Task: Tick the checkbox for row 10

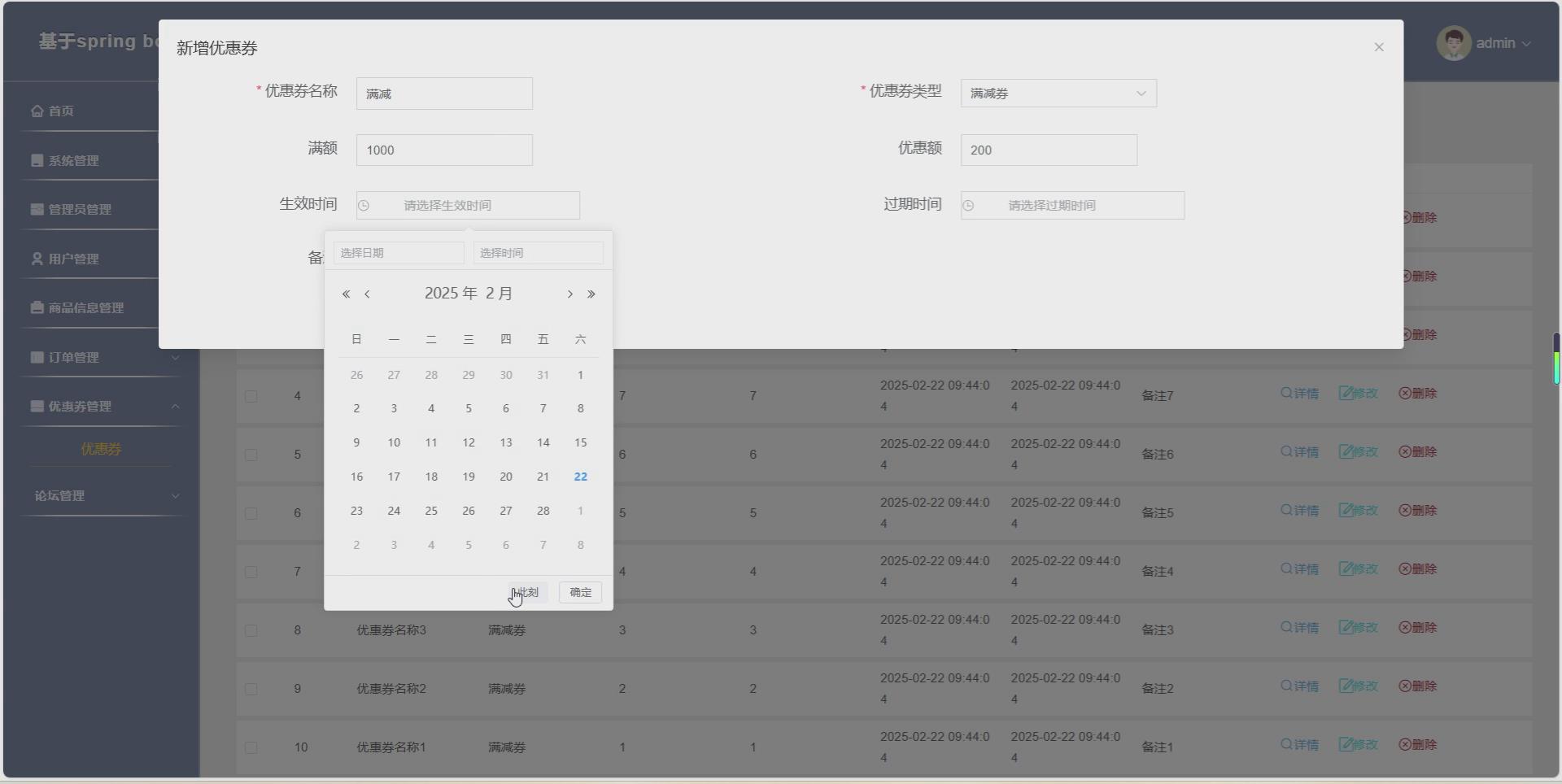Action: 251,747
